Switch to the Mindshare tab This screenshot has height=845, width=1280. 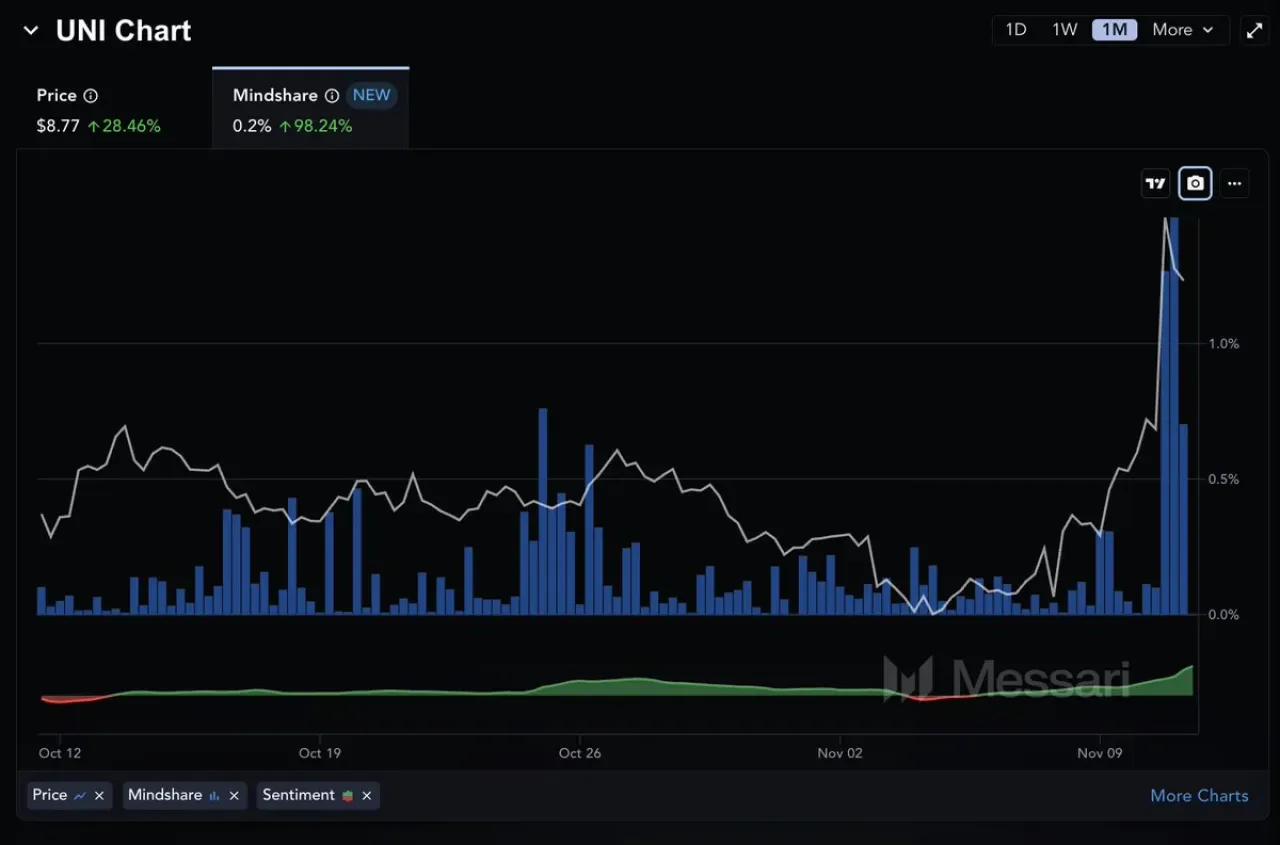pos(311,109)
